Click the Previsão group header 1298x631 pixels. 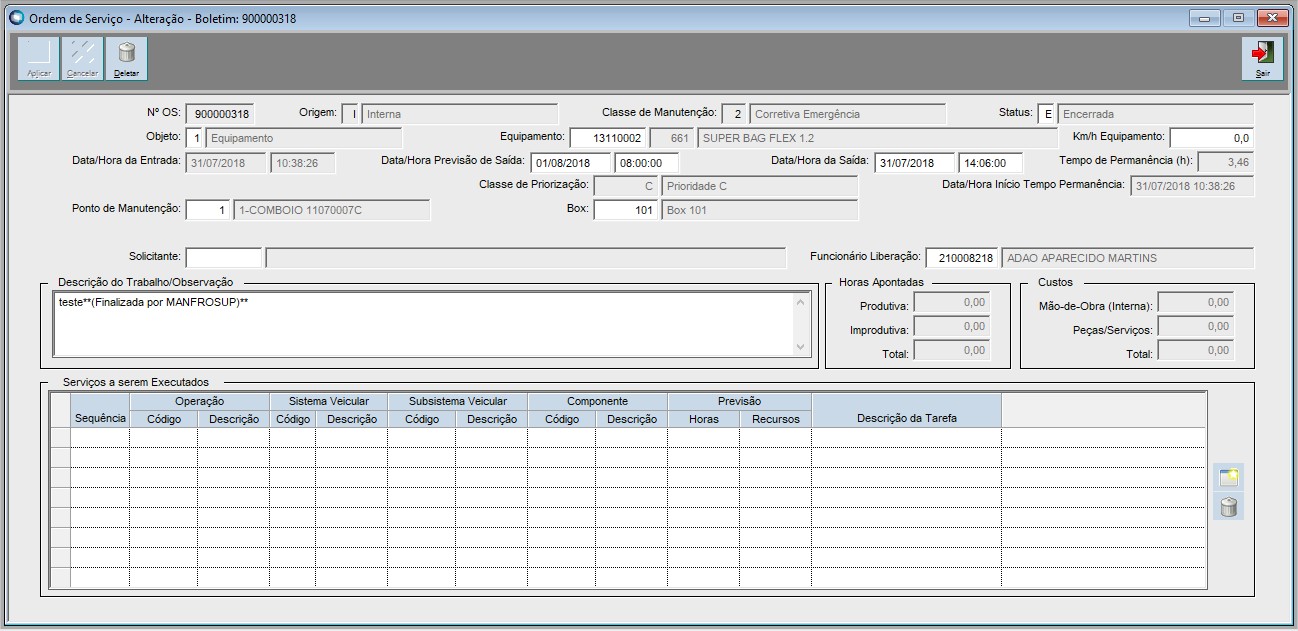pos(740,401)
